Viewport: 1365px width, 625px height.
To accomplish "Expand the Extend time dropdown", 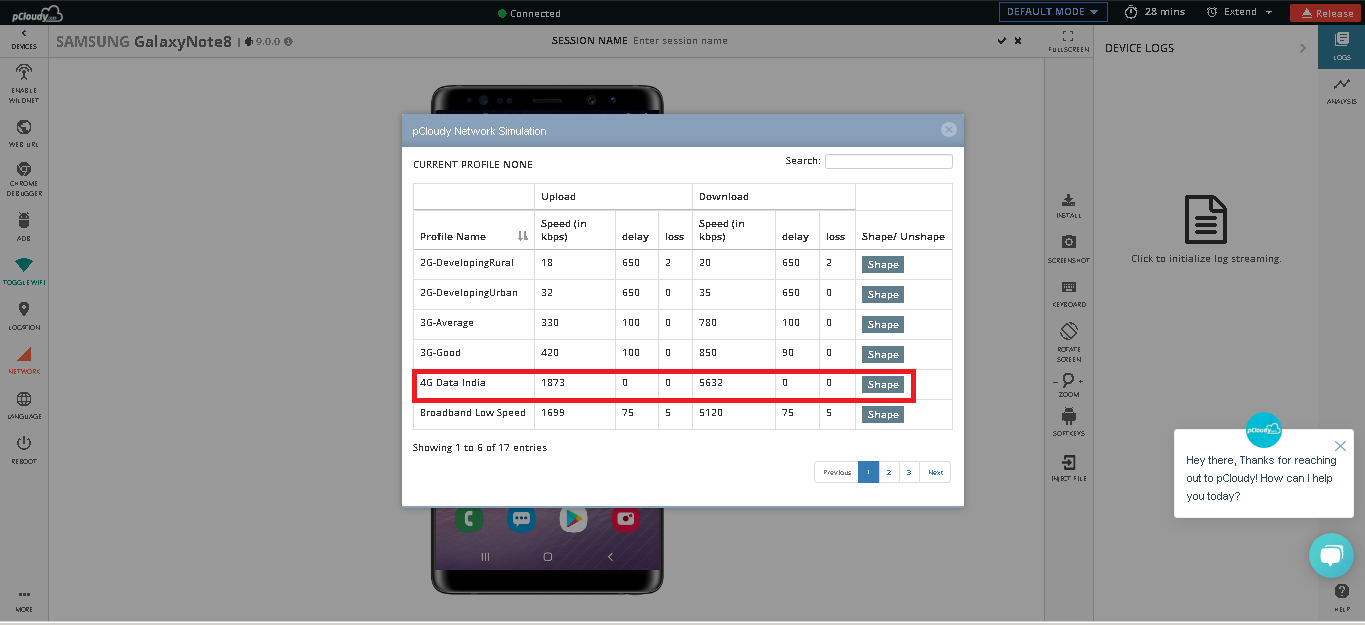I will pyautogui.click(x=1241, y=12).
